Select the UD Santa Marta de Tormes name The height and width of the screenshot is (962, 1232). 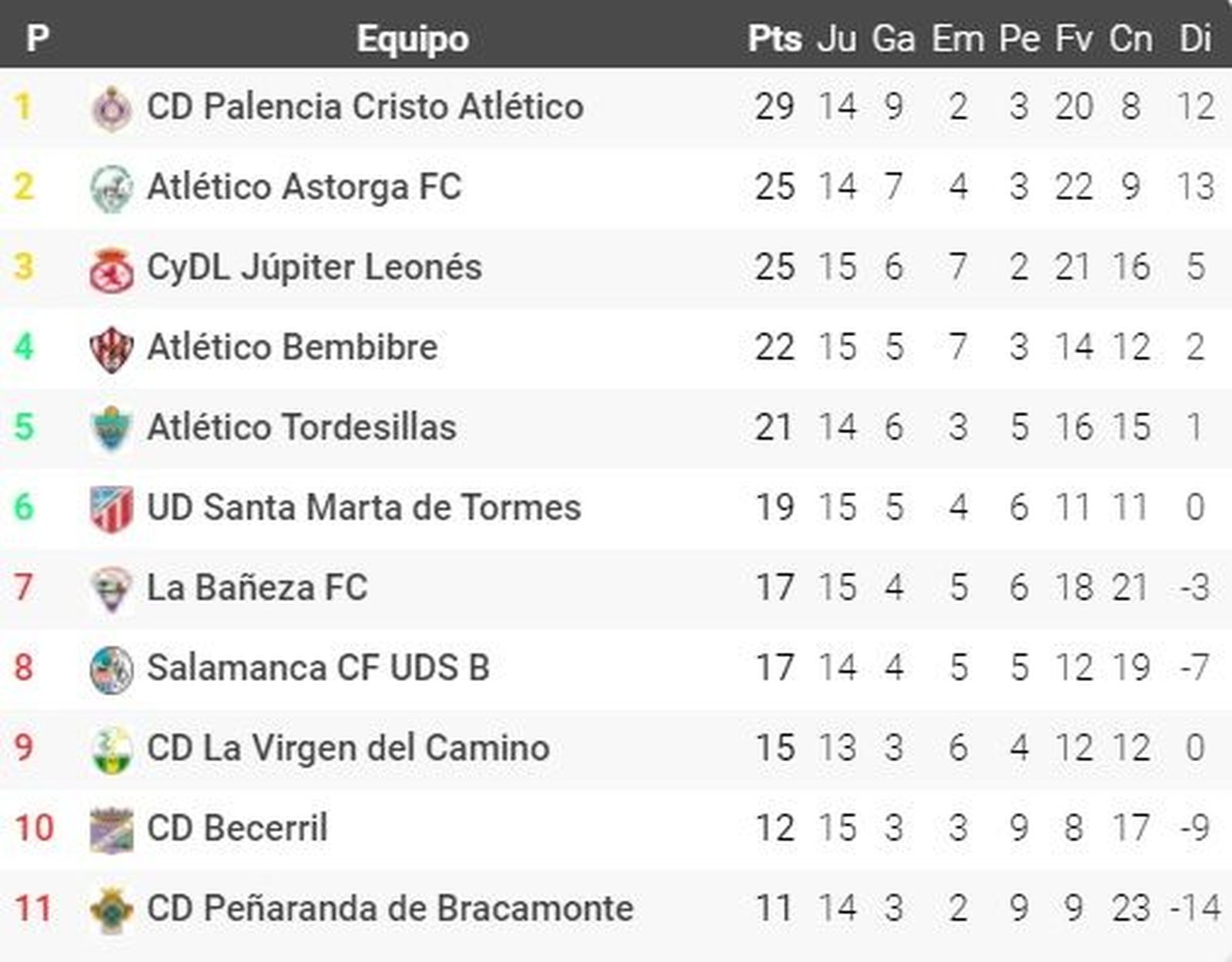tap(363, 508)
